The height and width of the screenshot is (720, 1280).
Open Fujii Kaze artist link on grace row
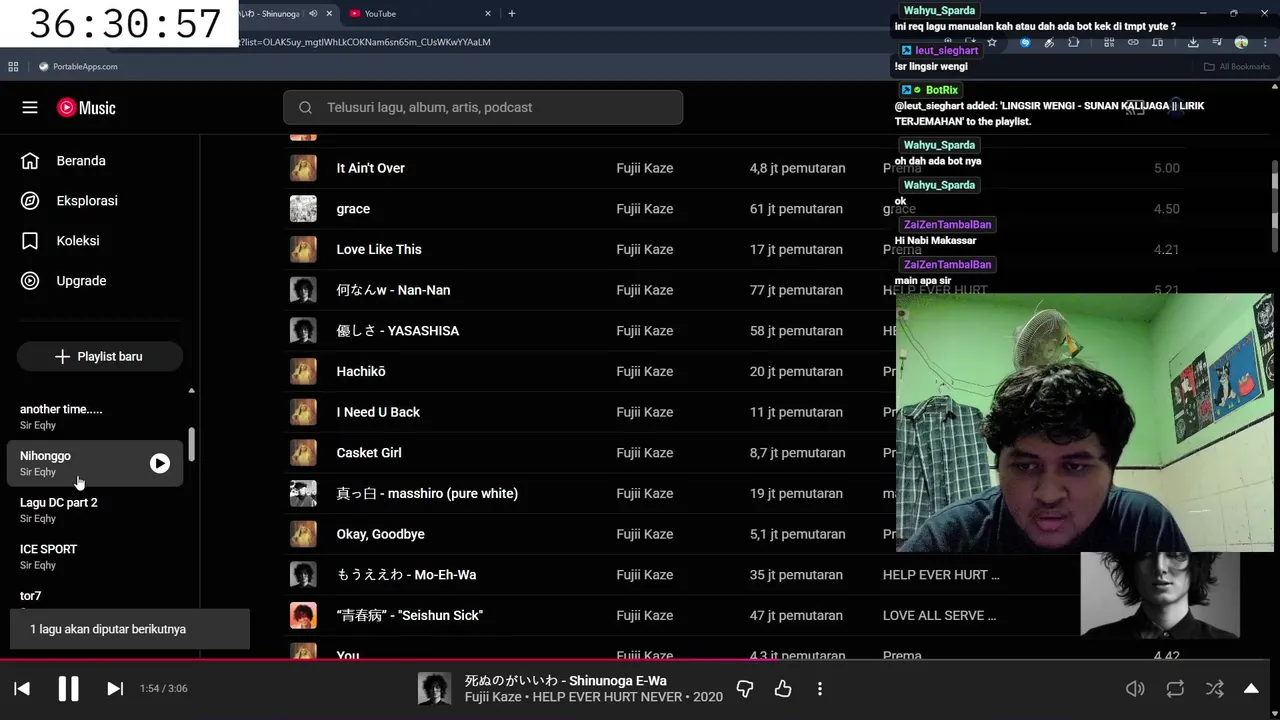click(x=644, y=209)
